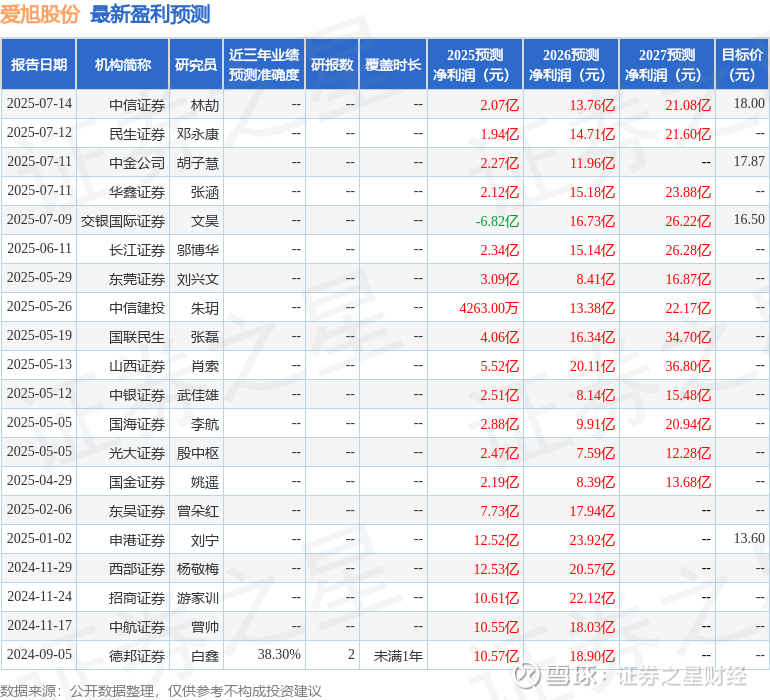The width and height of the screenshot is (770, 700).
Task: Select the 报告日期 column header
Action: pos(39,64)
